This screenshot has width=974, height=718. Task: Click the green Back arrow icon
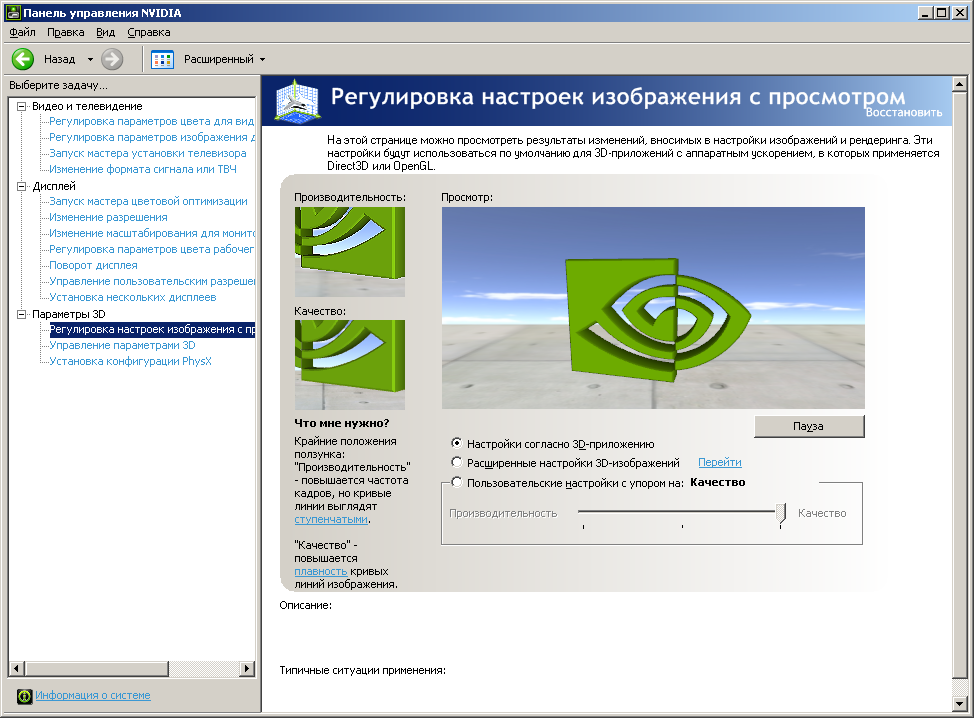pos(23,59)
